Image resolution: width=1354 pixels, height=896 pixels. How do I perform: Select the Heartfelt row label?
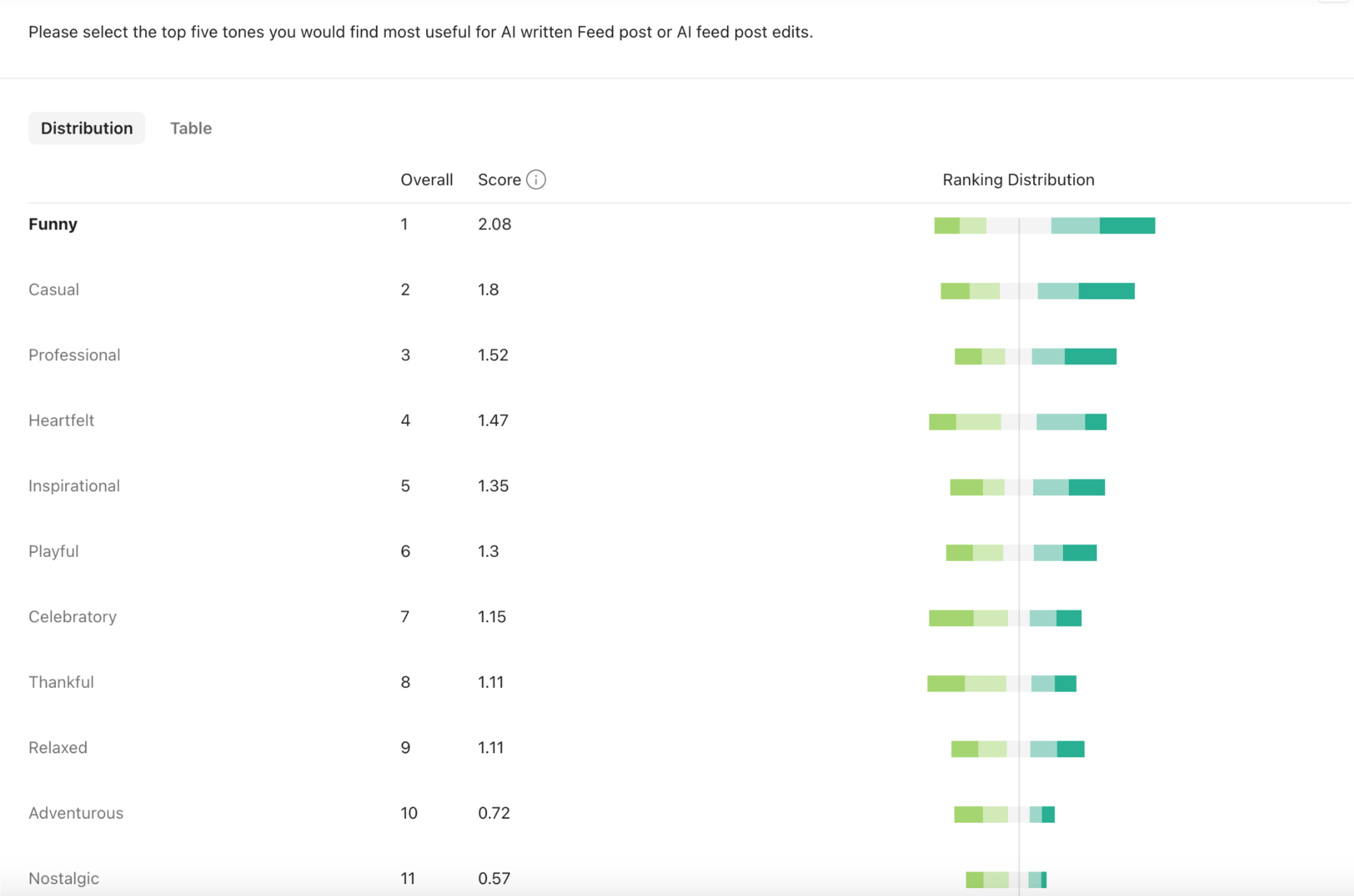pos(61,421)
